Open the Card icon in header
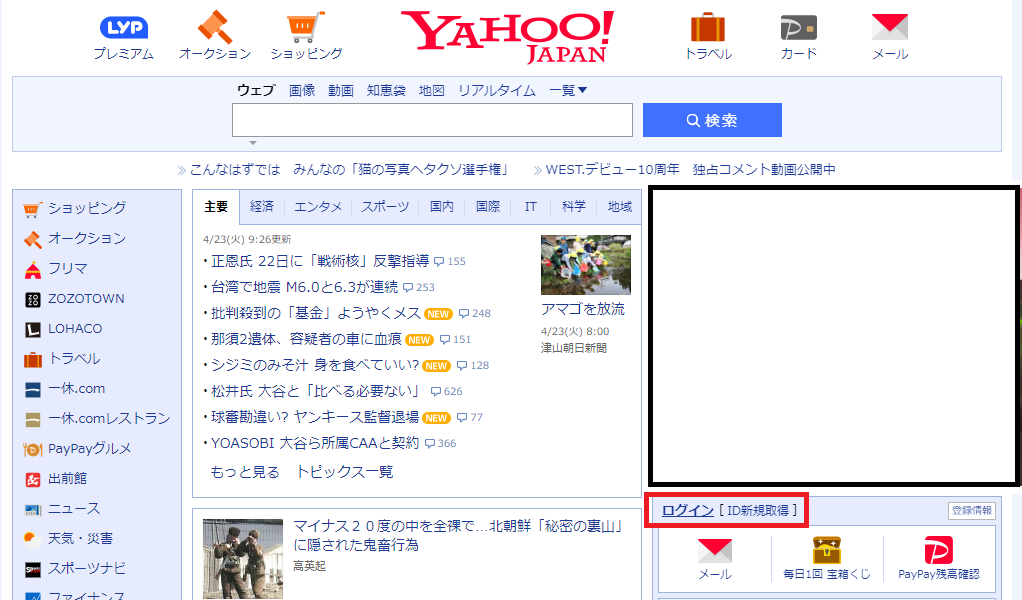Image resolution: width=1022 pixels, height=600 pixels. pyautogui.click(x=798, y=28)
